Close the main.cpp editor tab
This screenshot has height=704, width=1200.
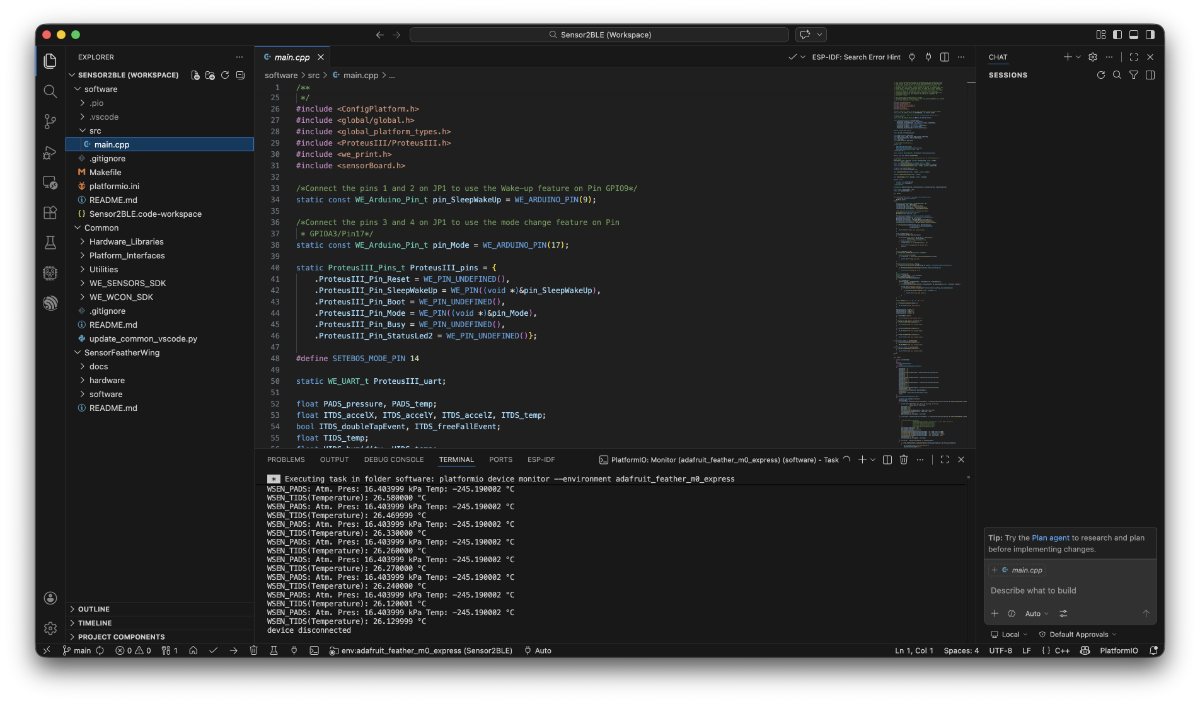coord(321,57)
